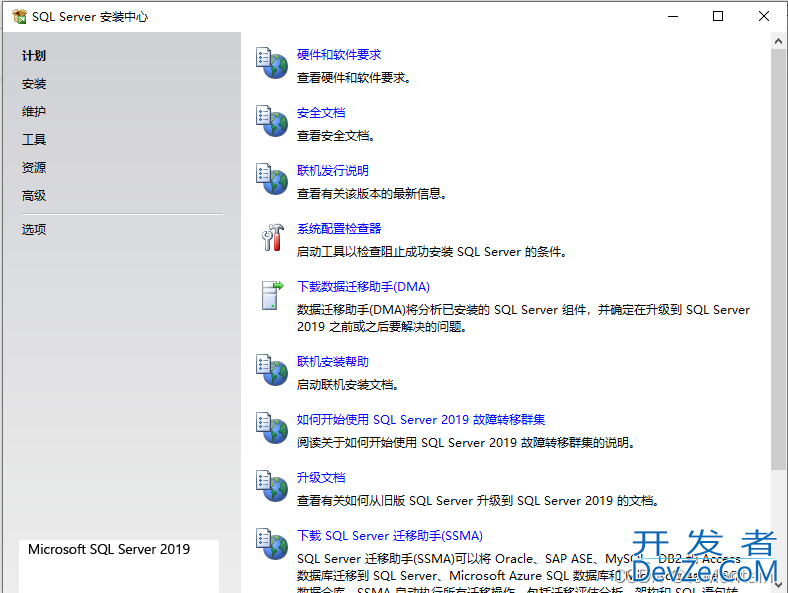Viewport: 788px width, 593px height.
Task: Click the text 查看有关该版本的最新信息。
Action: pos(371,193)
